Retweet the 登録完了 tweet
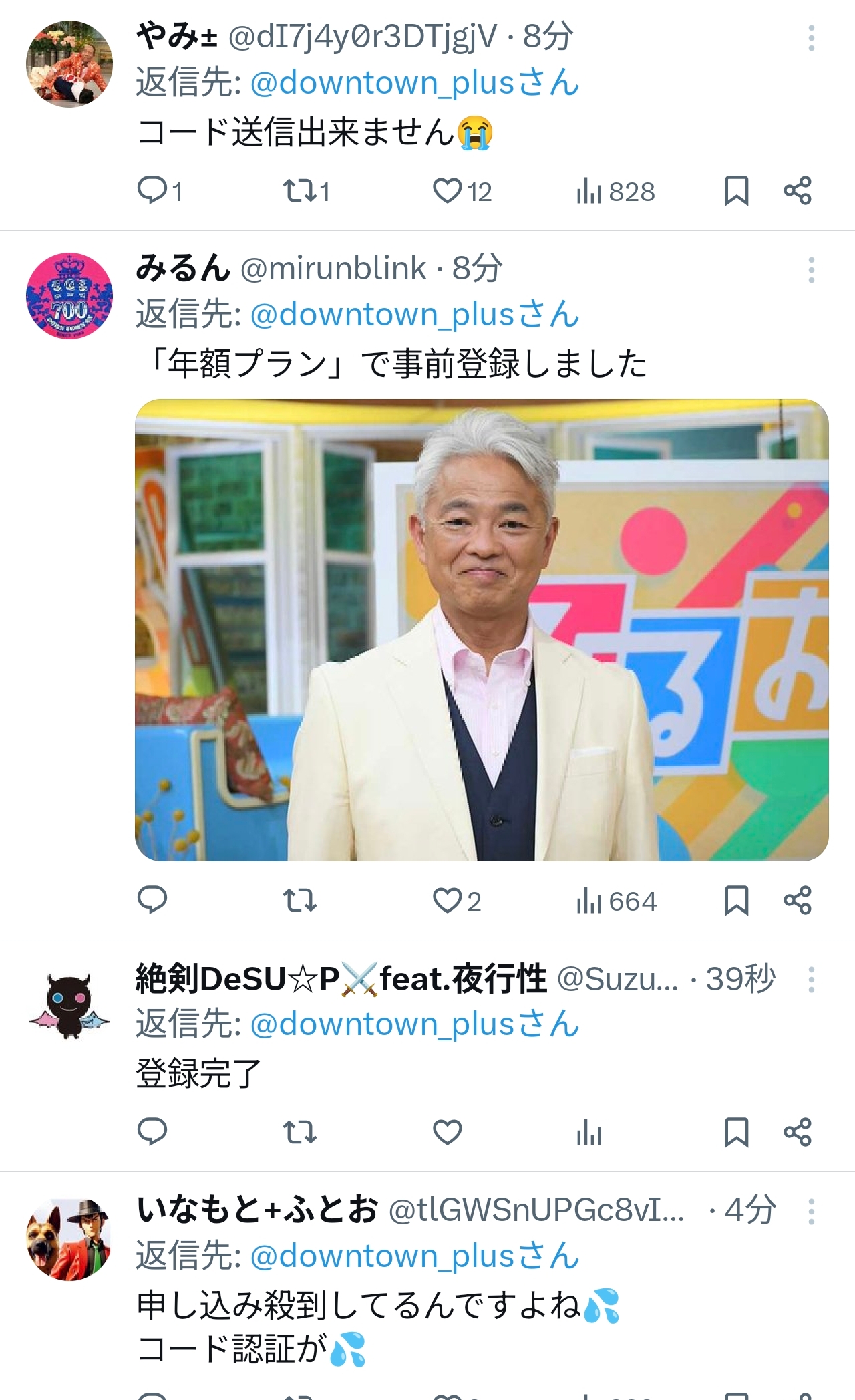The height and width of the screenshot is (1400, 855). (299, 1132)
